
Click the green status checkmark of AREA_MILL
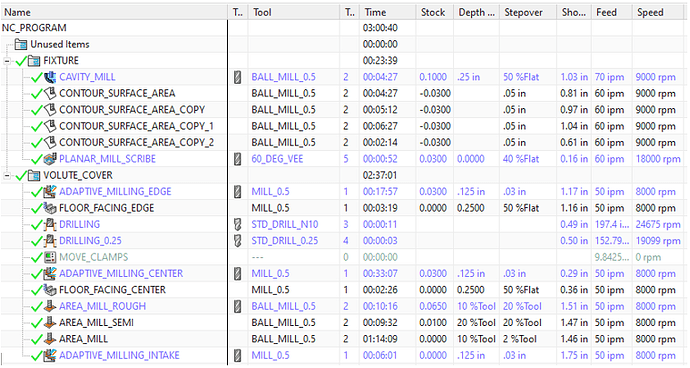click(x=37, y=340)
